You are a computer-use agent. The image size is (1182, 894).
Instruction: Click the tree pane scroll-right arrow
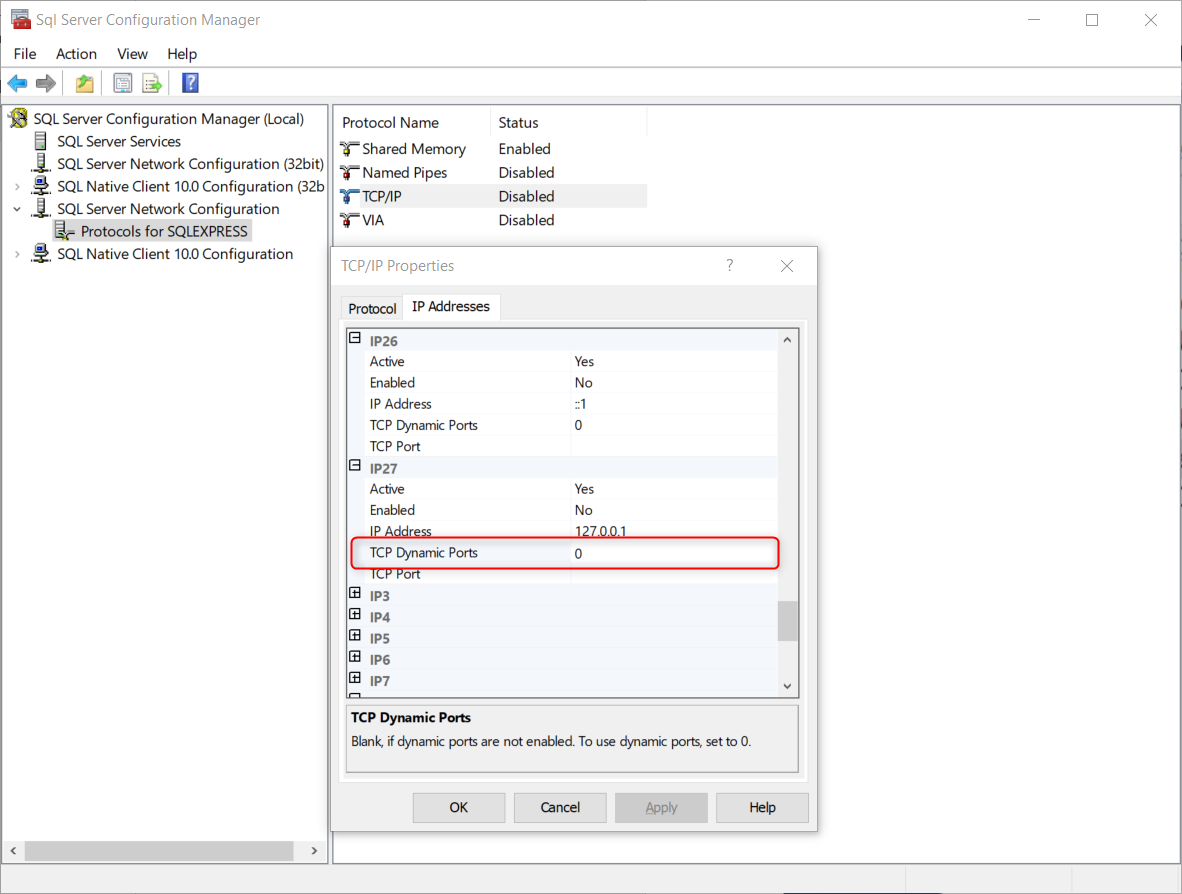click(314, 850)
